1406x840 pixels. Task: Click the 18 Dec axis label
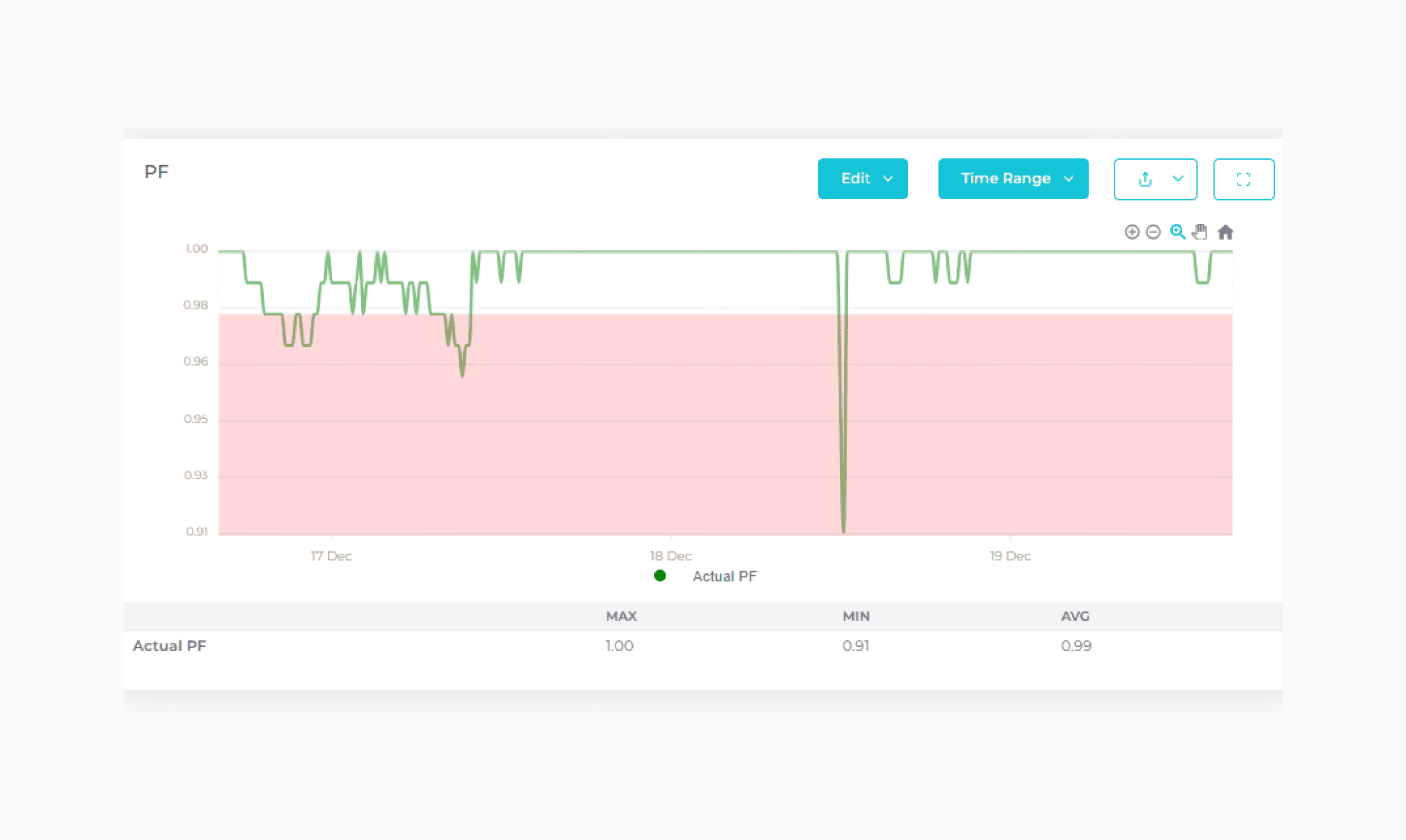click(x=670, y=556)
